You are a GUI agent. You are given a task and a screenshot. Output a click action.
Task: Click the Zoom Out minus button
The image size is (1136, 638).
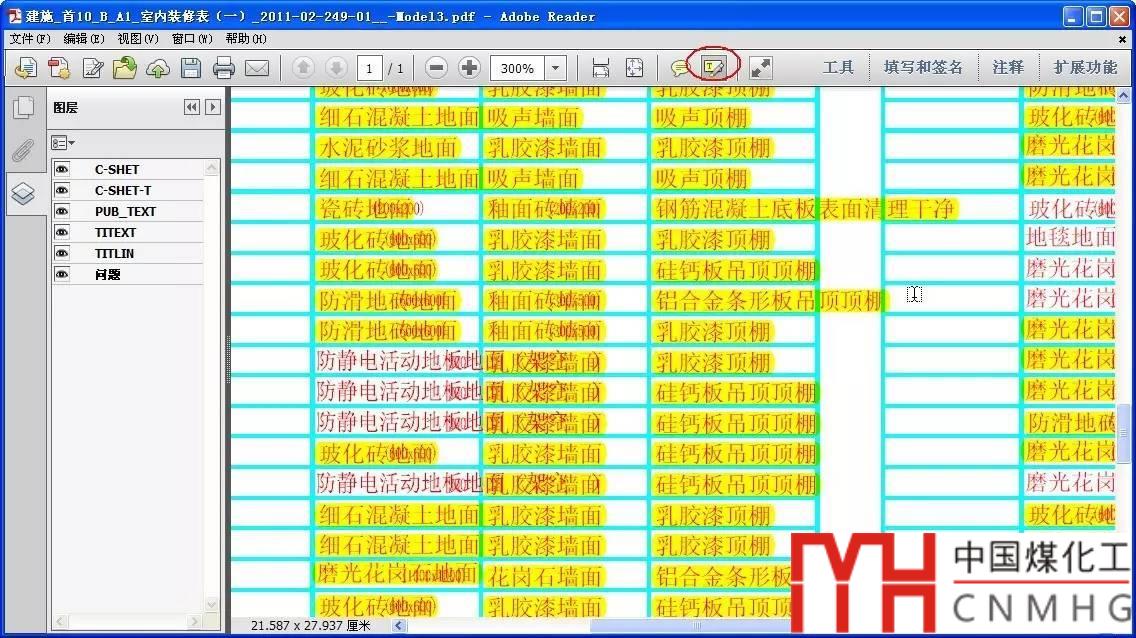click(x=436, y=68)
